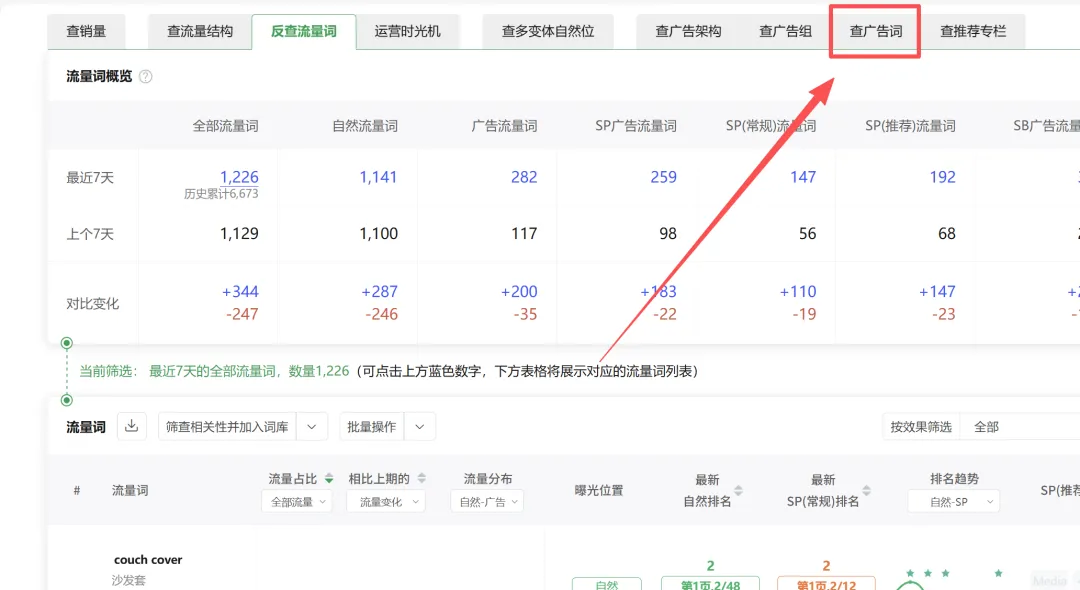Expand the 批量操作 dropdown arrow
Image resolution: width=1080 pixels, height=590 pixels.
(x=419, y=427)
